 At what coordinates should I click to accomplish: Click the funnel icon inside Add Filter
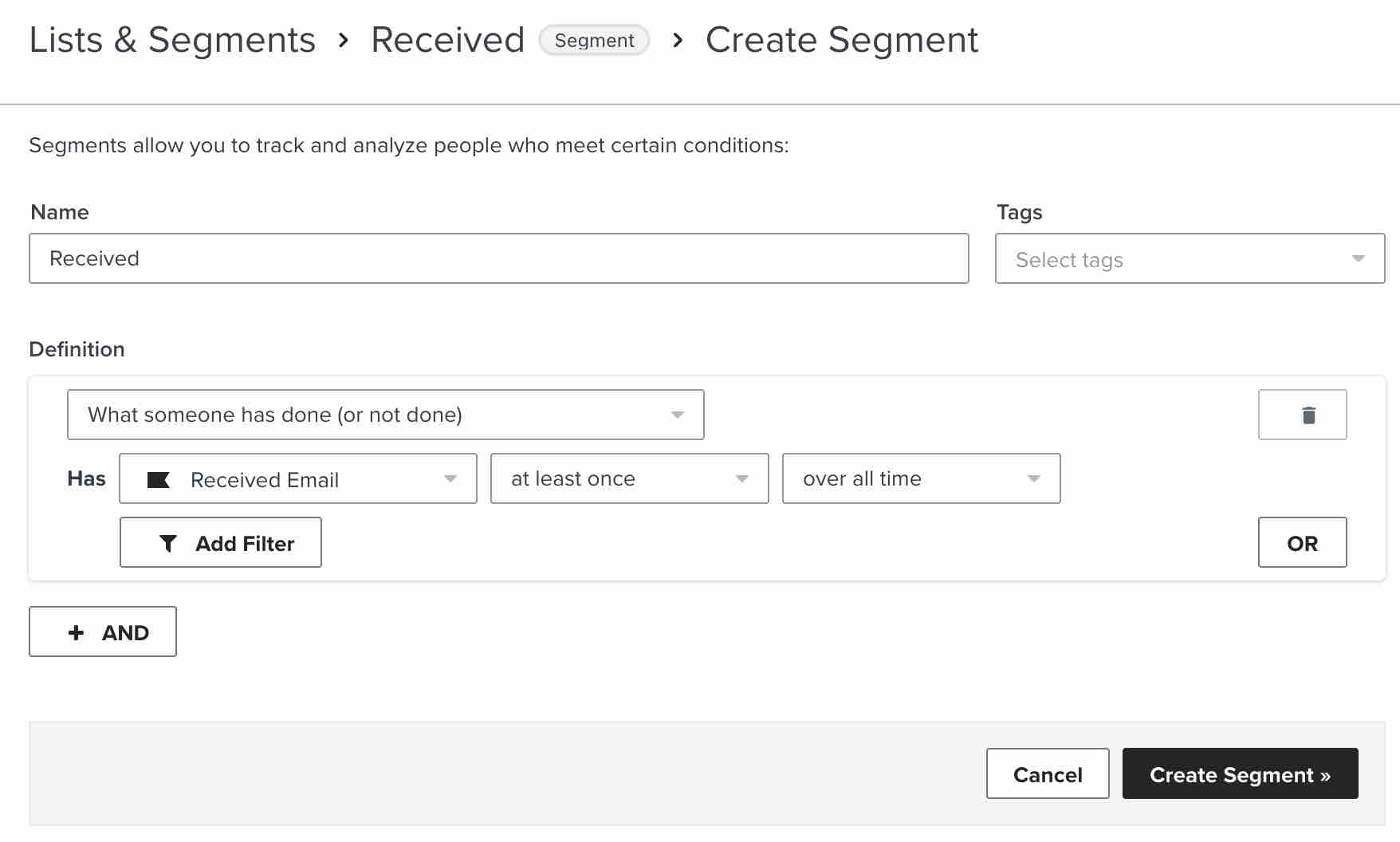168,543
